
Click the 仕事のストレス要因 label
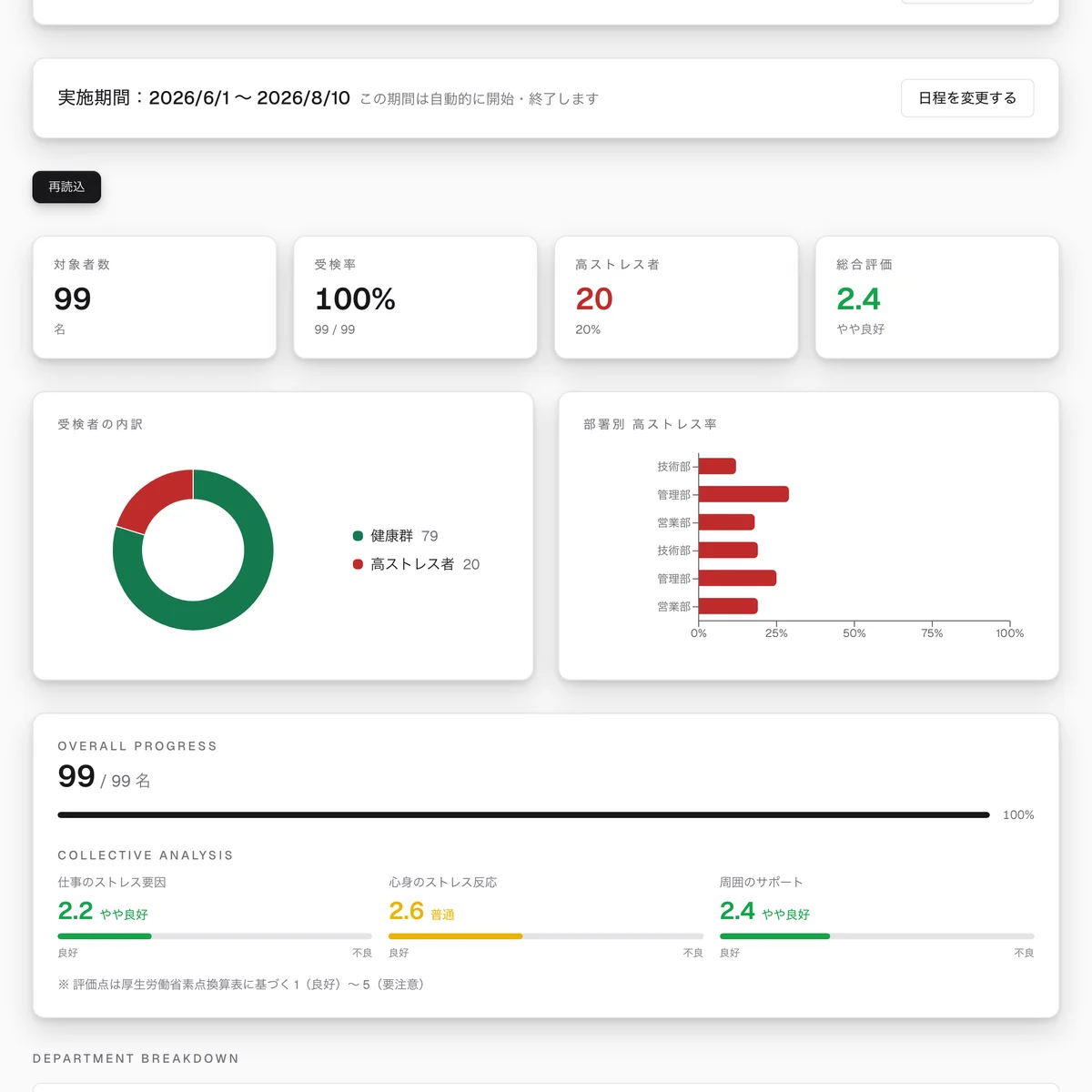112,883
